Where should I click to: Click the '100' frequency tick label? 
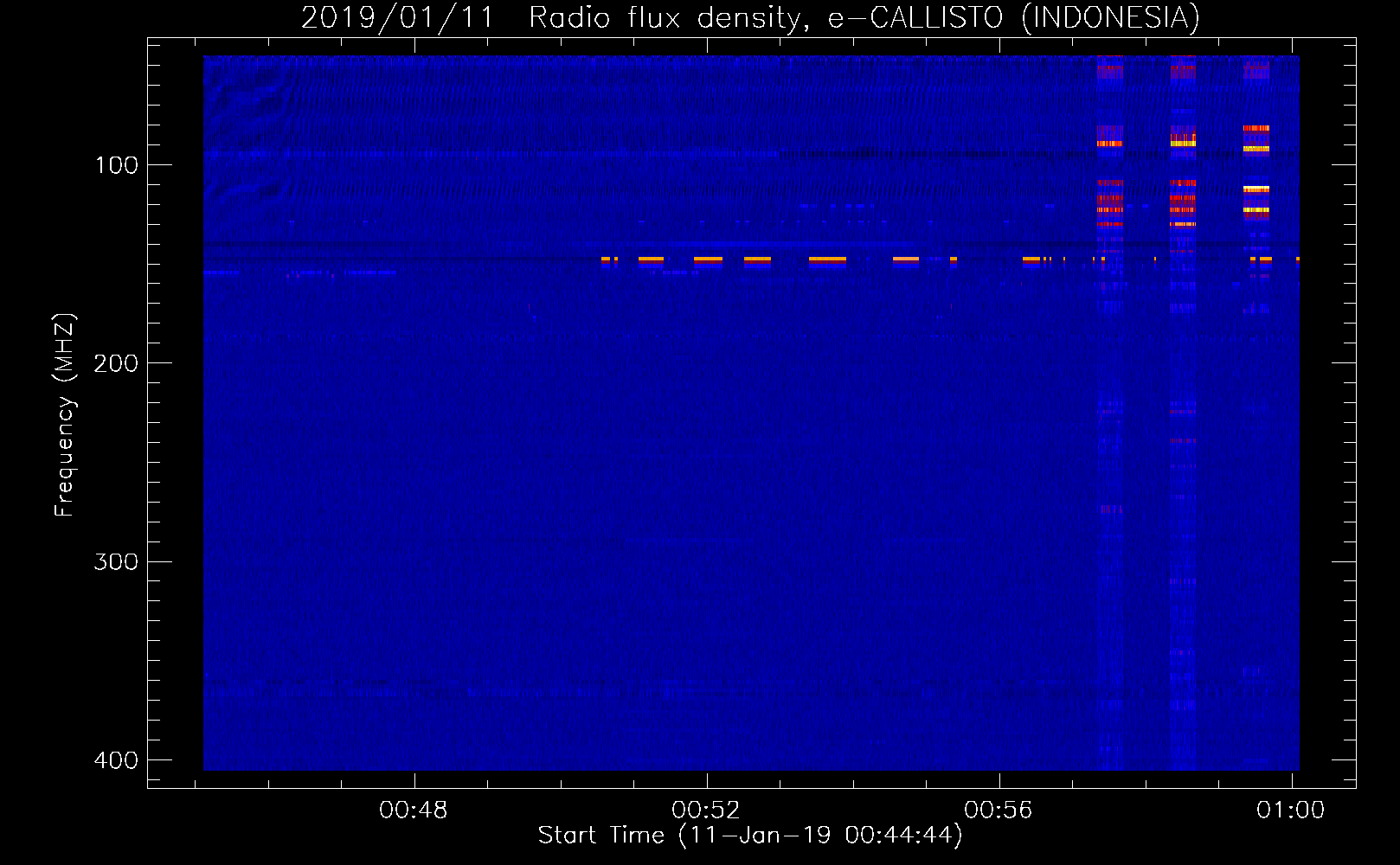point(117,165)
